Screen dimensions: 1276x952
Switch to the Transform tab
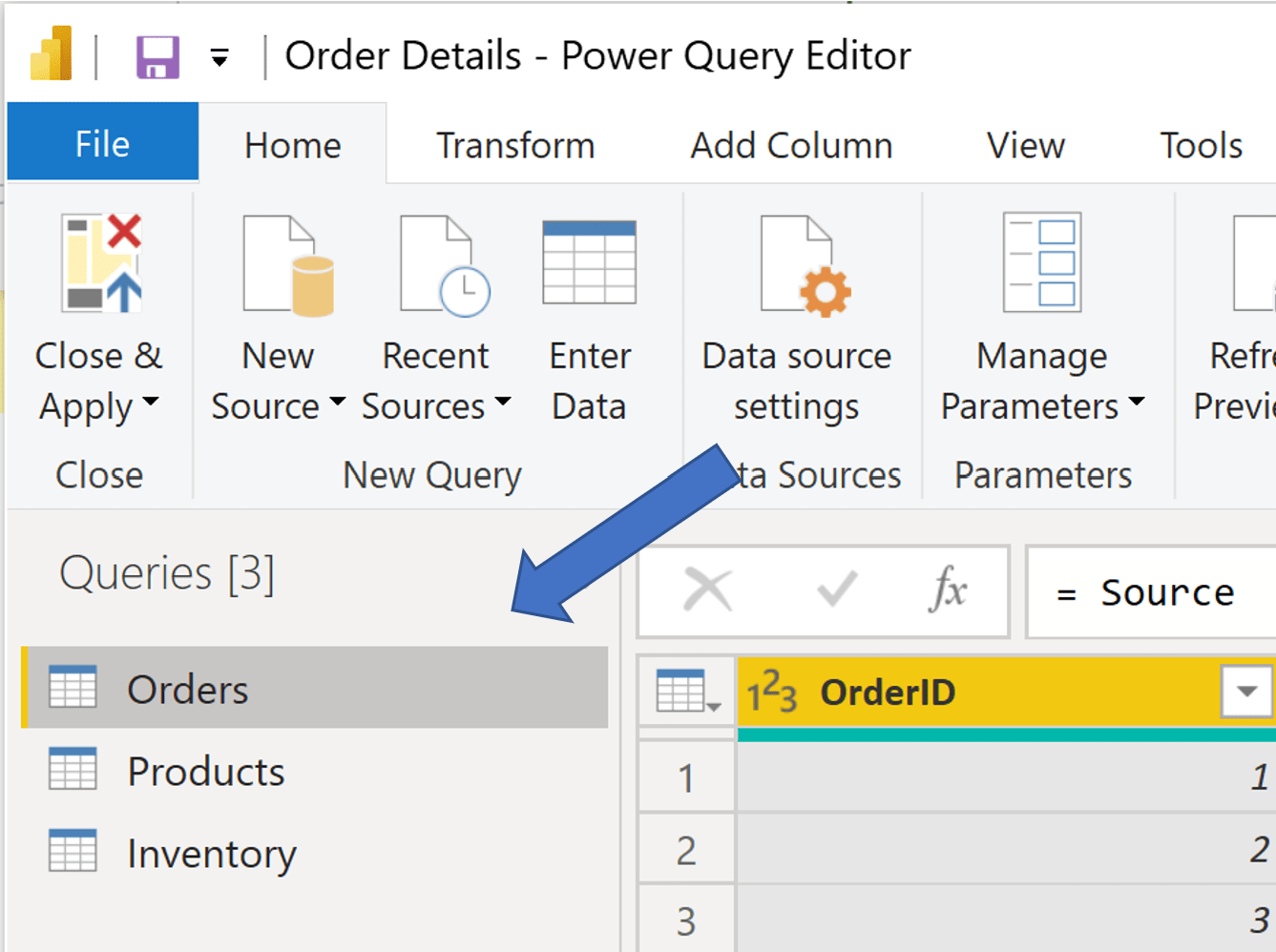[x=515, y=144]
